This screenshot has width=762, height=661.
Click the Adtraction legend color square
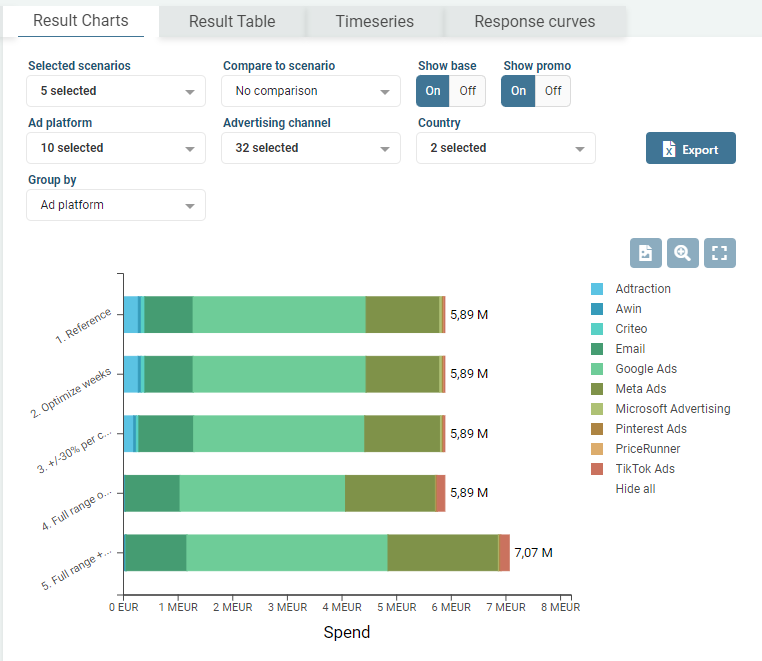[597, 289]
